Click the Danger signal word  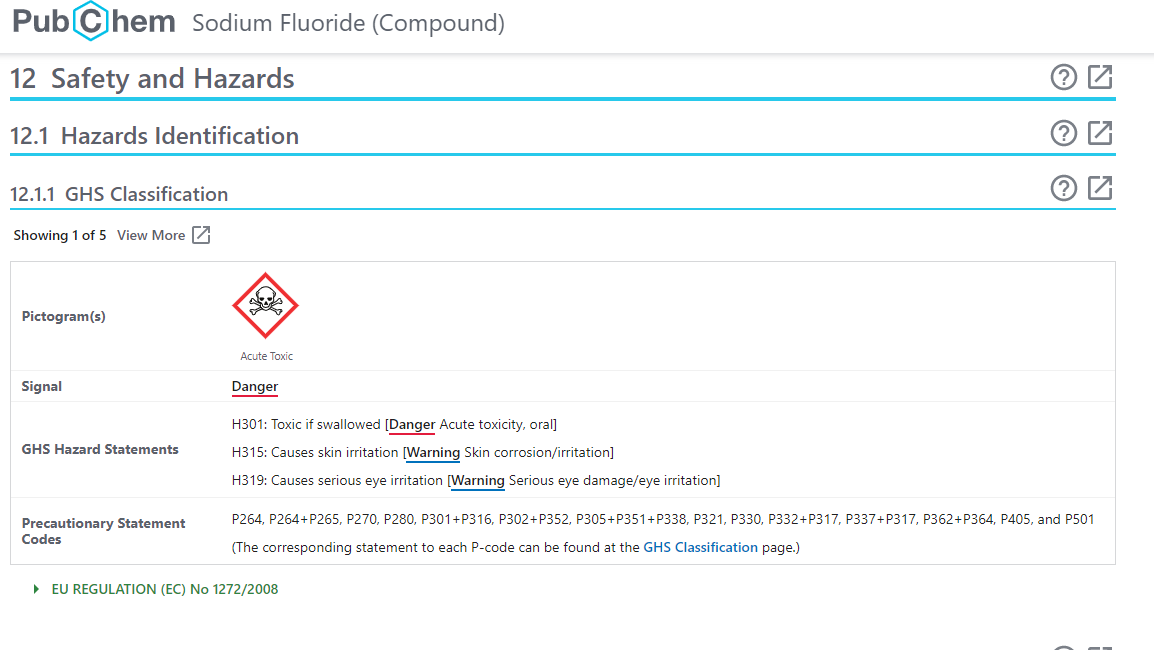[255, 386]
